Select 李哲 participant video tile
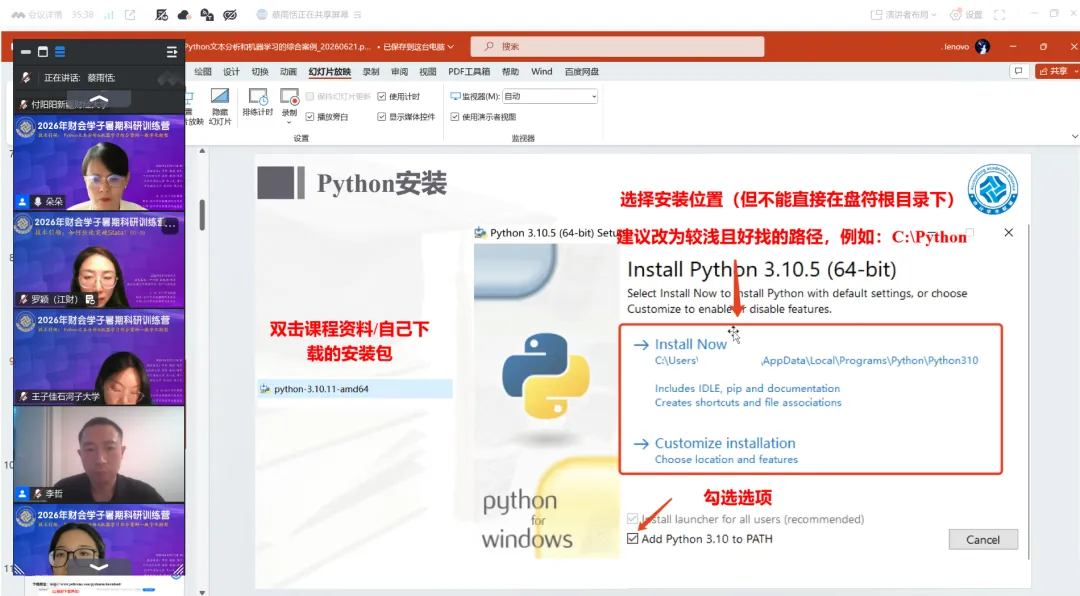This screenshot has height=596, width=1080. pyautogui.click(x=99, y=454)
